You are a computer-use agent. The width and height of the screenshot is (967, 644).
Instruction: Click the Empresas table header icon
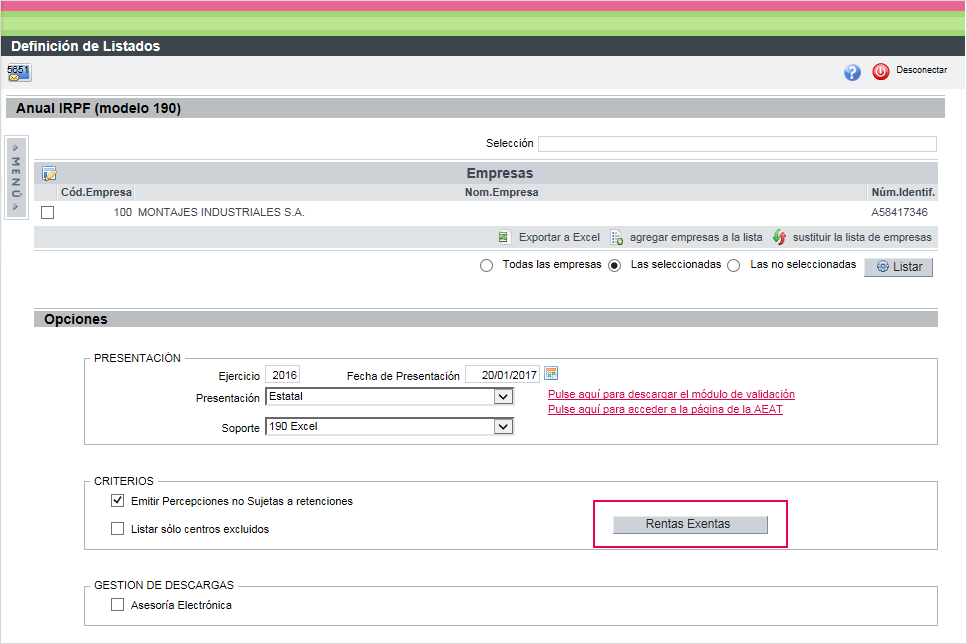tap(49, 173)
